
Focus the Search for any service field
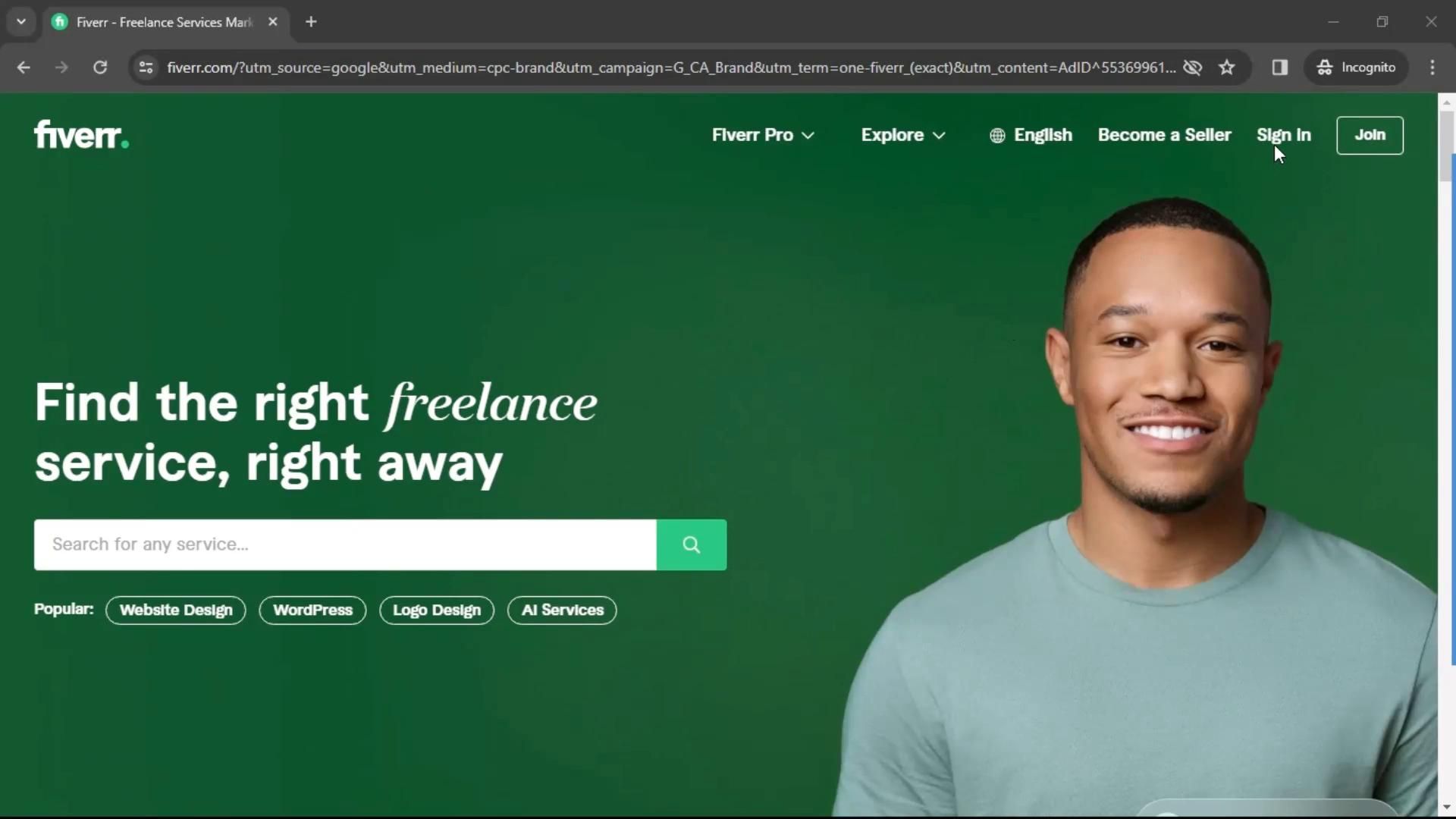(x=345, y=544)
